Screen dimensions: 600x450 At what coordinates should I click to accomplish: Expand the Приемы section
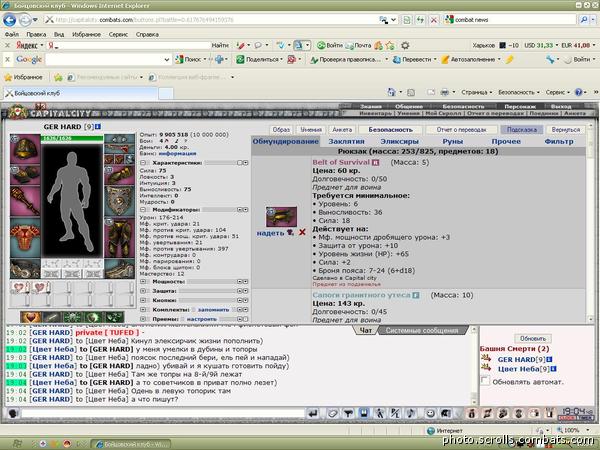coord(143,319)
